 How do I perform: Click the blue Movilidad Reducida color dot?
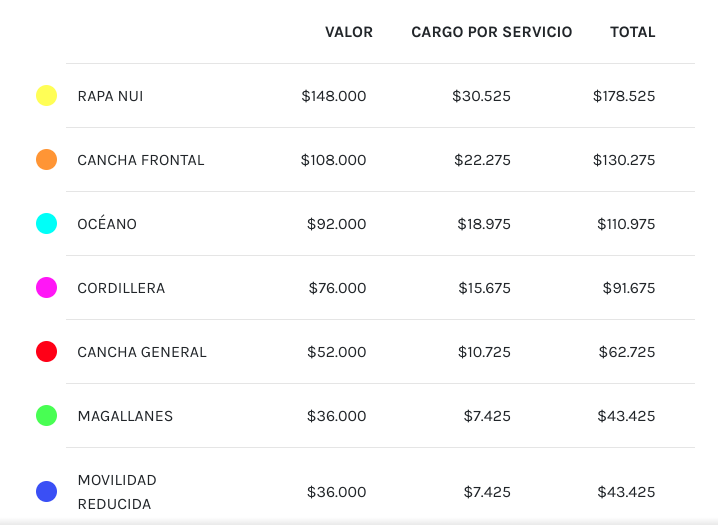pos(46,492)
